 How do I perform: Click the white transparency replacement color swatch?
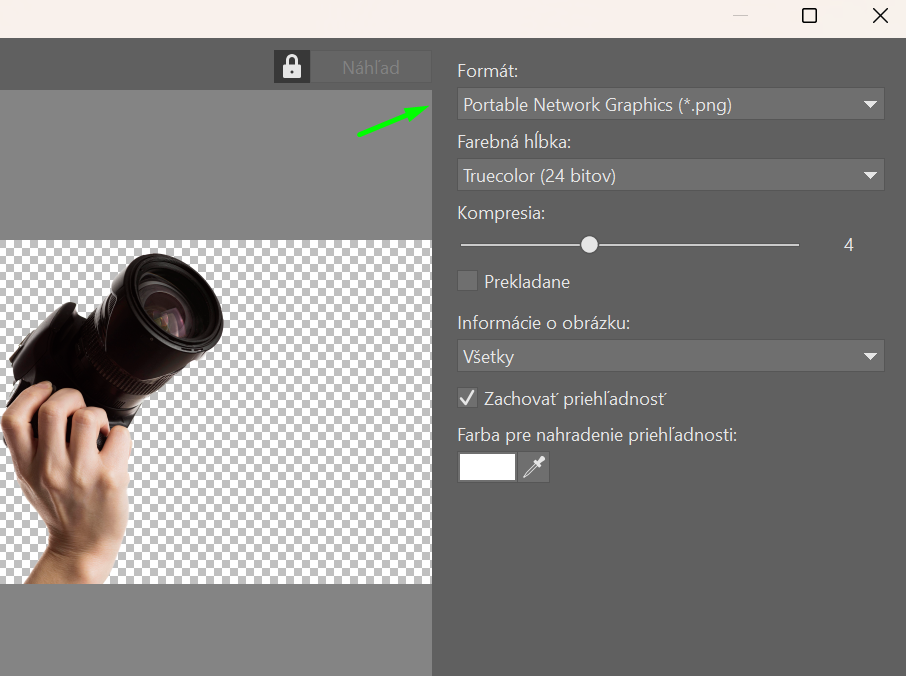[x=487, y=467]
